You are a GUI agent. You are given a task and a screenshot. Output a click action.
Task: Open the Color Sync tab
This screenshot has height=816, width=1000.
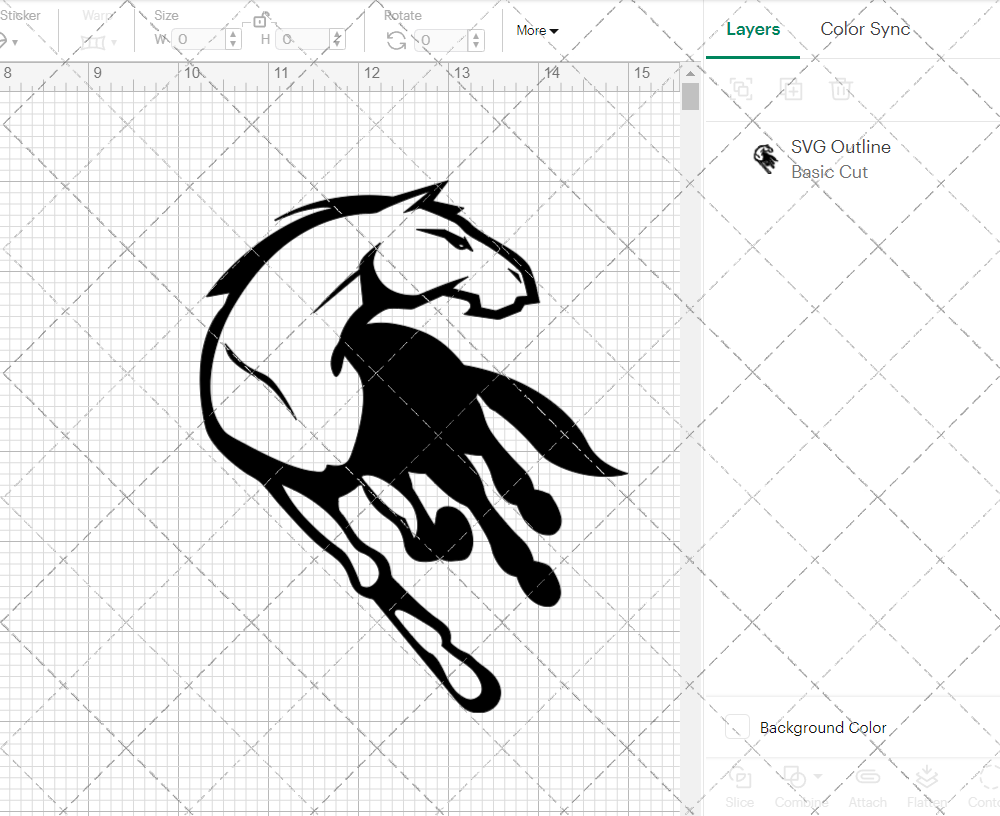(865, 29)
